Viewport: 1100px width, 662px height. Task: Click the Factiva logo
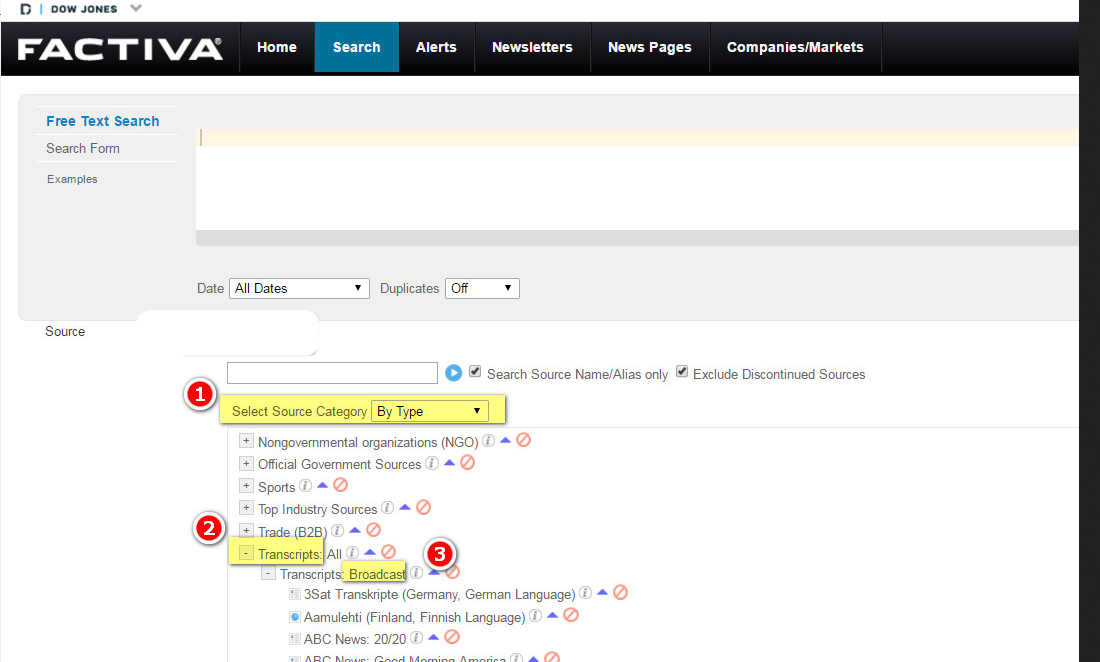[x=120, y=49]
